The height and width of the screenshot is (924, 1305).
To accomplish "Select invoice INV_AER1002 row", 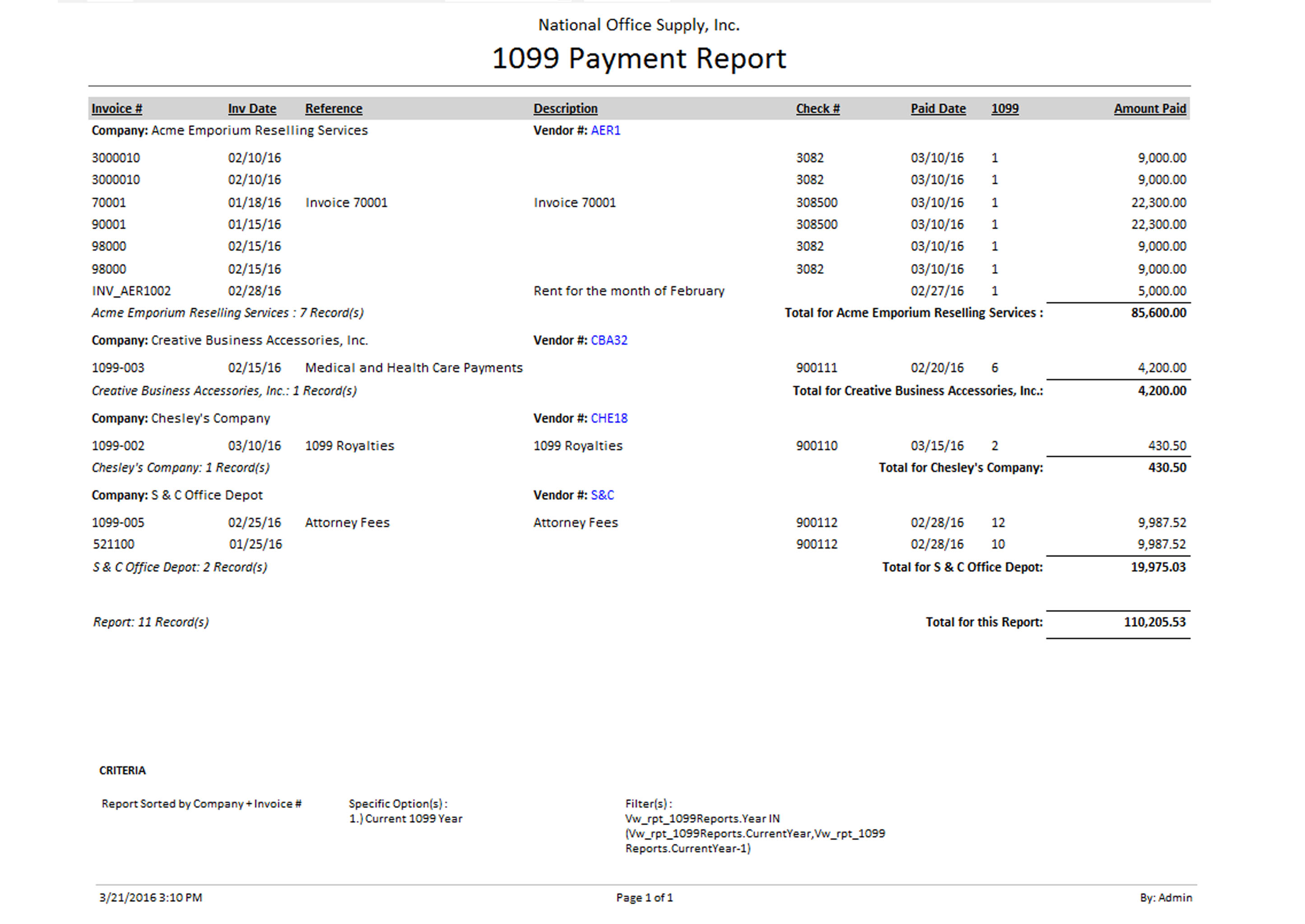I will tap(131, 291).
